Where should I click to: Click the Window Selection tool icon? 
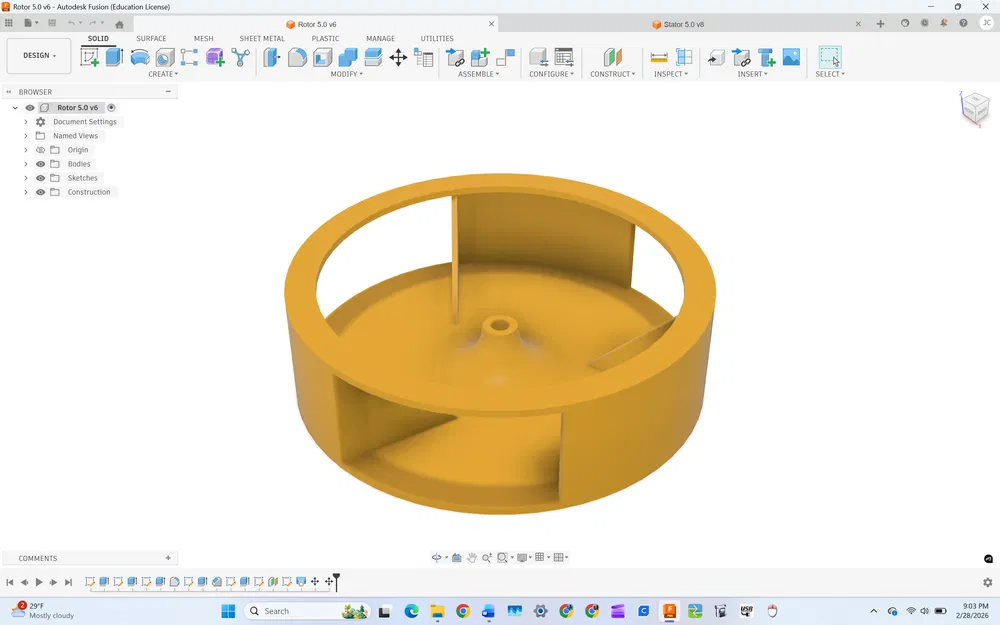[x=830, y=57]
